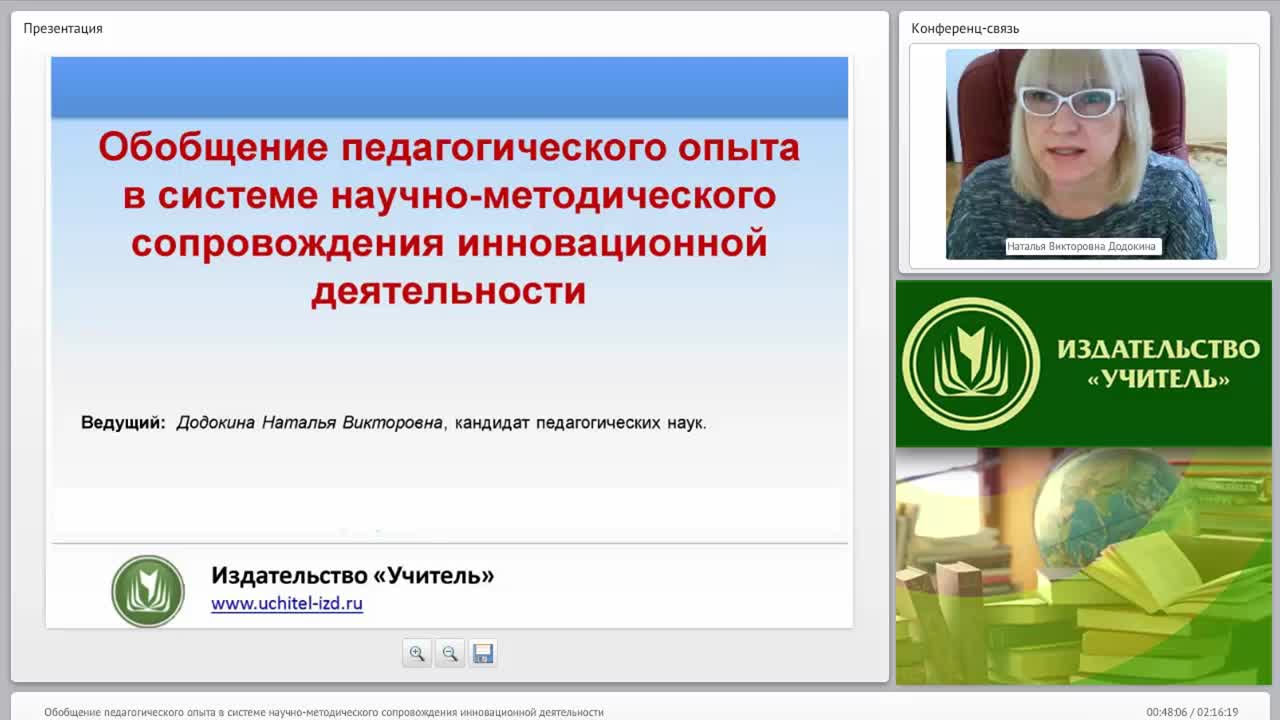Click the zoom in magnifier icon
This screenshot has height=720, width=1280.
(x=417, y=653)
